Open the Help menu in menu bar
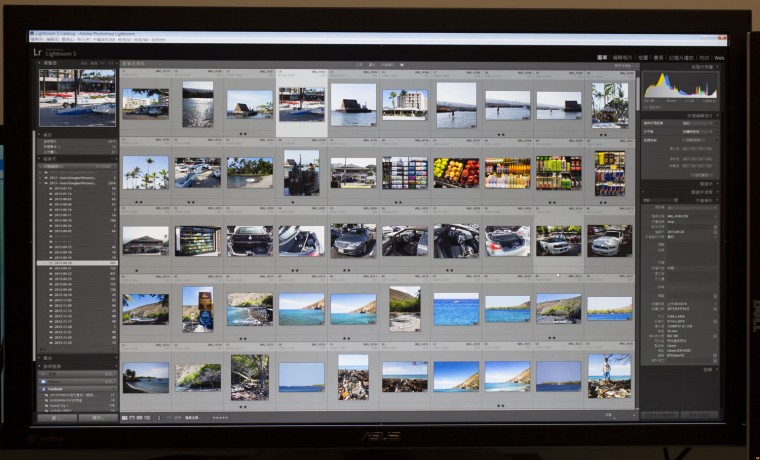The width and height of the screenshot is (760, 460). click(x=158, y=40)
